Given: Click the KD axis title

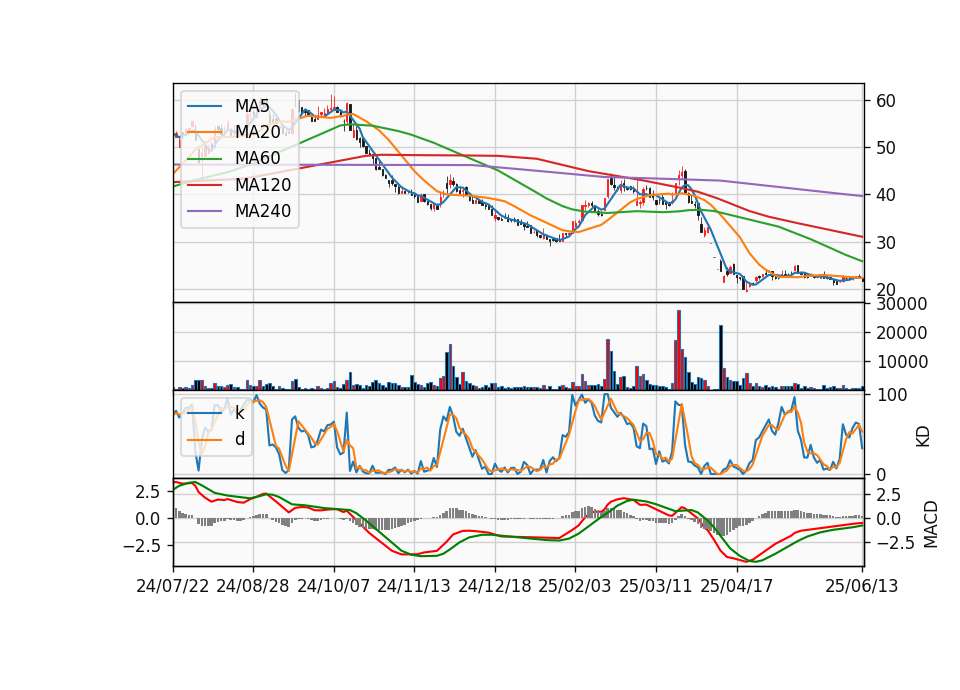Looking at the screenshot, I should [x=923, y=437].
